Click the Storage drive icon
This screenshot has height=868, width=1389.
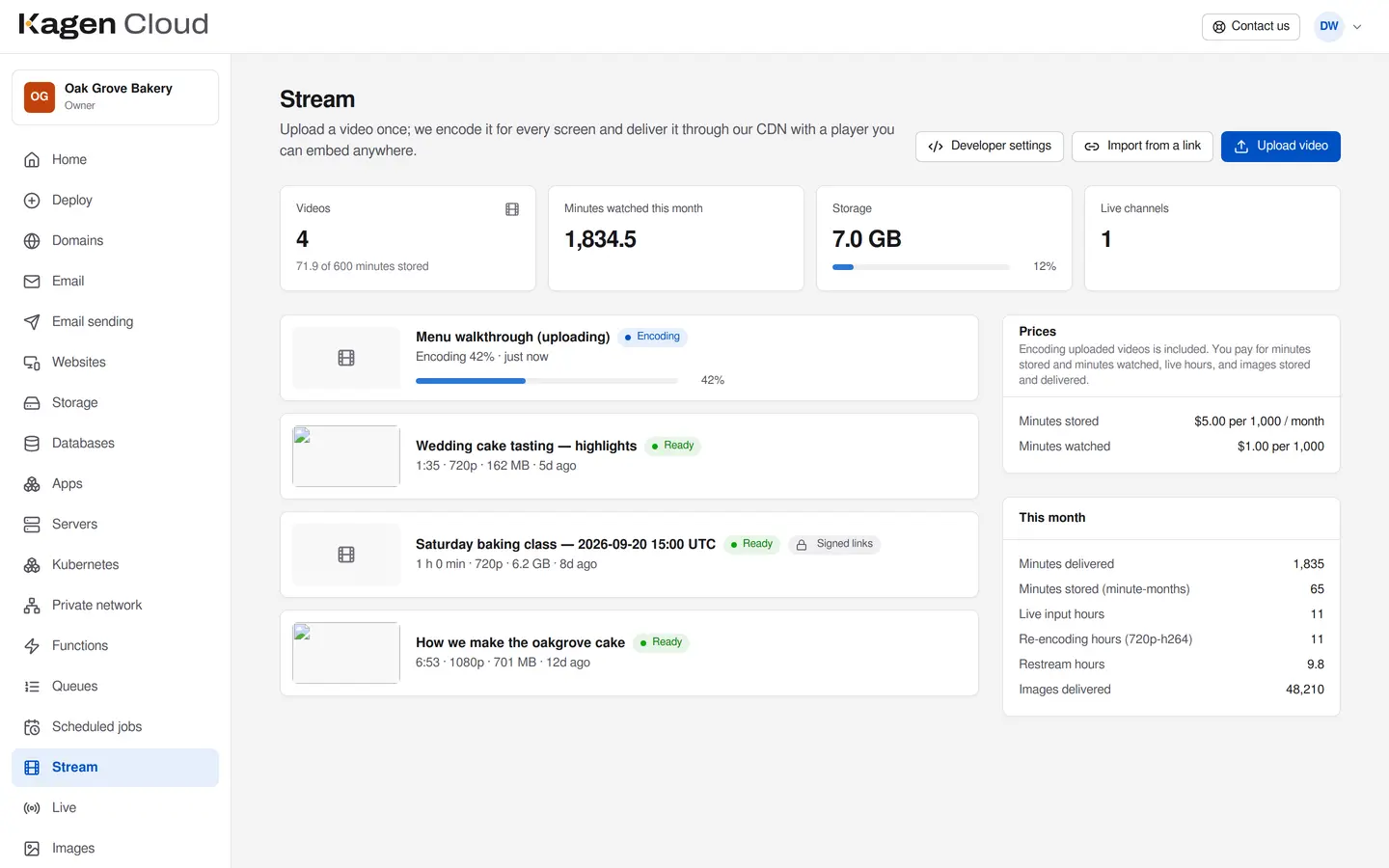32,403
